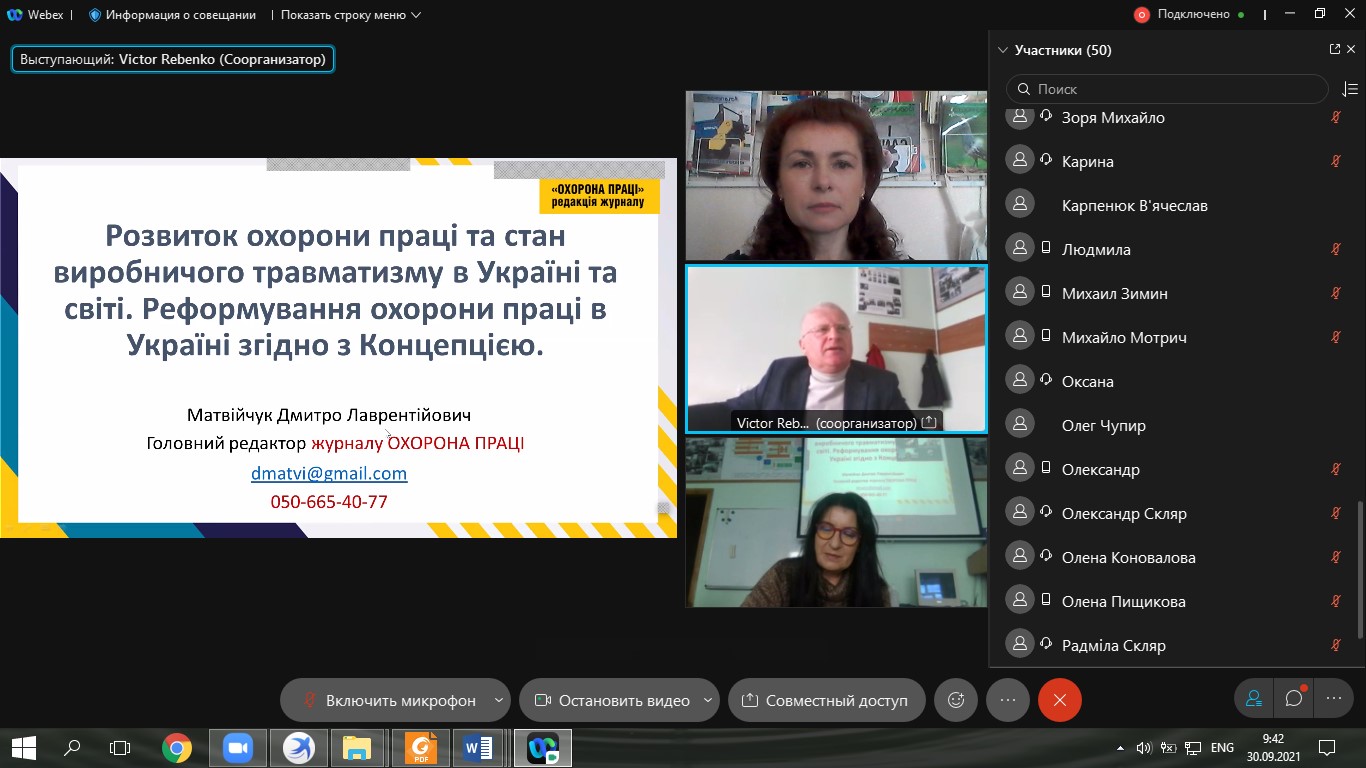1366x768 pixels.
Task: Click the dmatvi@gmail.com email link
Action: pyautogui.click(x=328, y=473)
